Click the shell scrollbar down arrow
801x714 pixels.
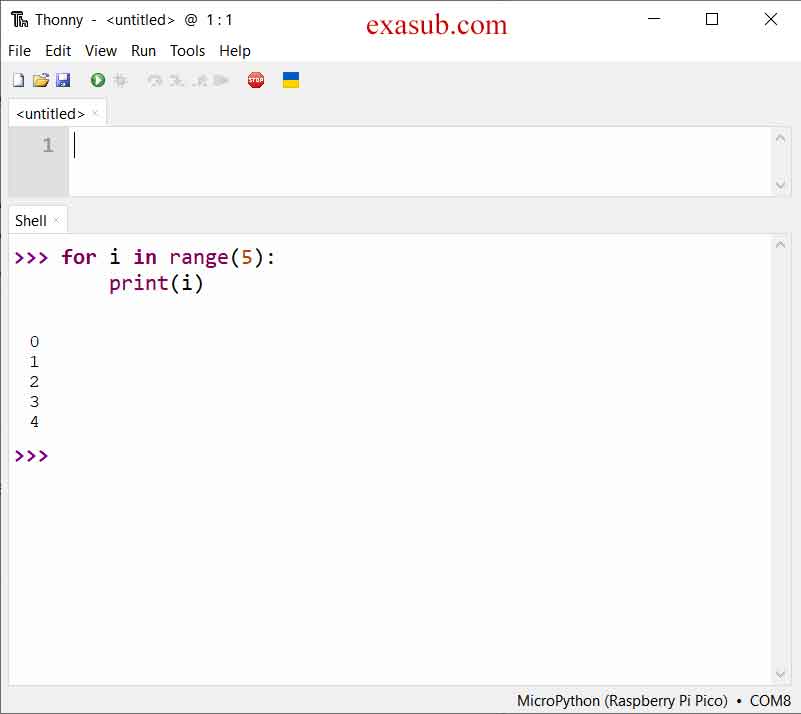click(781, 673)
